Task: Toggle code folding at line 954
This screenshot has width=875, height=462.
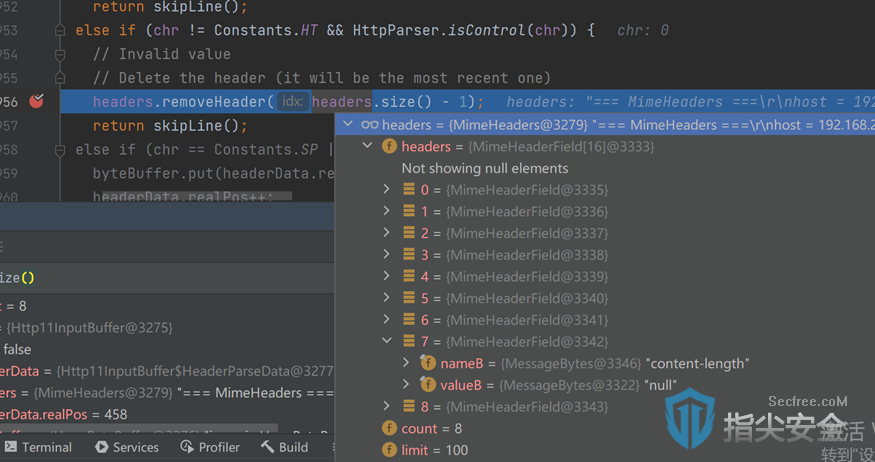Action: point(60,54)
